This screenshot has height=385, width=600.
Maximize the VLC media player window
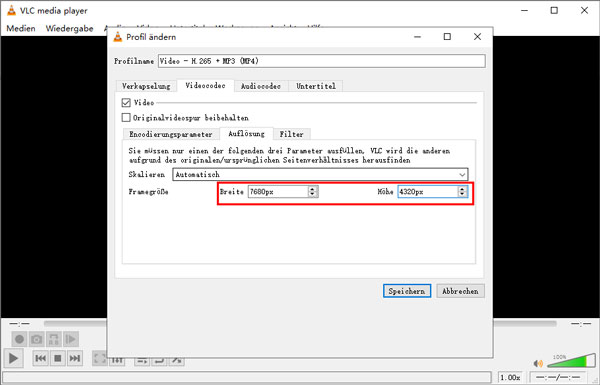coord(554,10)
